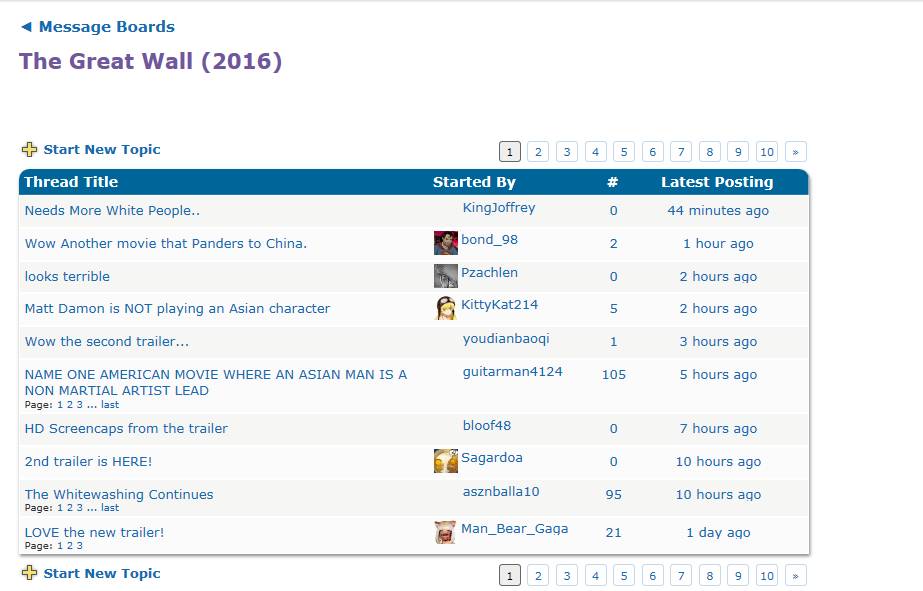
Task: Select current page 1 in top pagination
Action: [x=510, y=152]
